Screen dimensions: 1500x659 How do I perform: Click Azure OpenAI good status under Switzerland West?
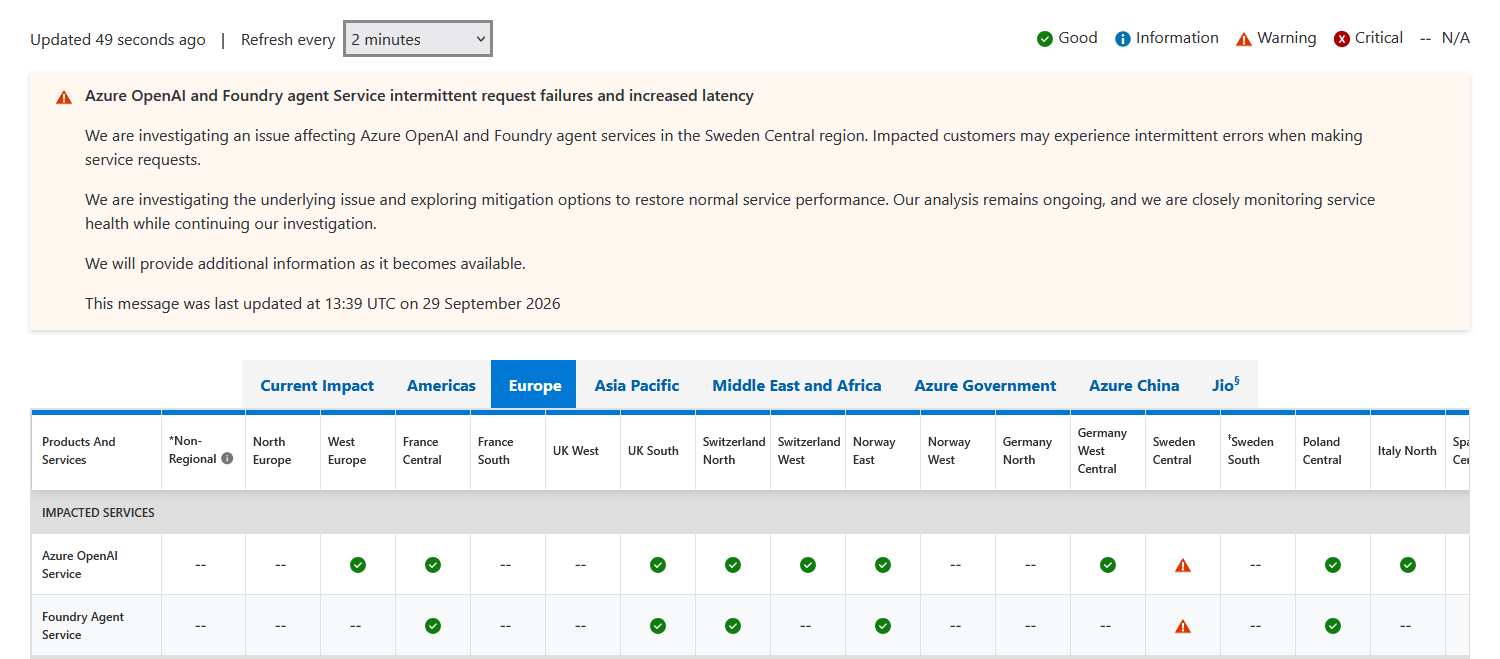(808, 565)
